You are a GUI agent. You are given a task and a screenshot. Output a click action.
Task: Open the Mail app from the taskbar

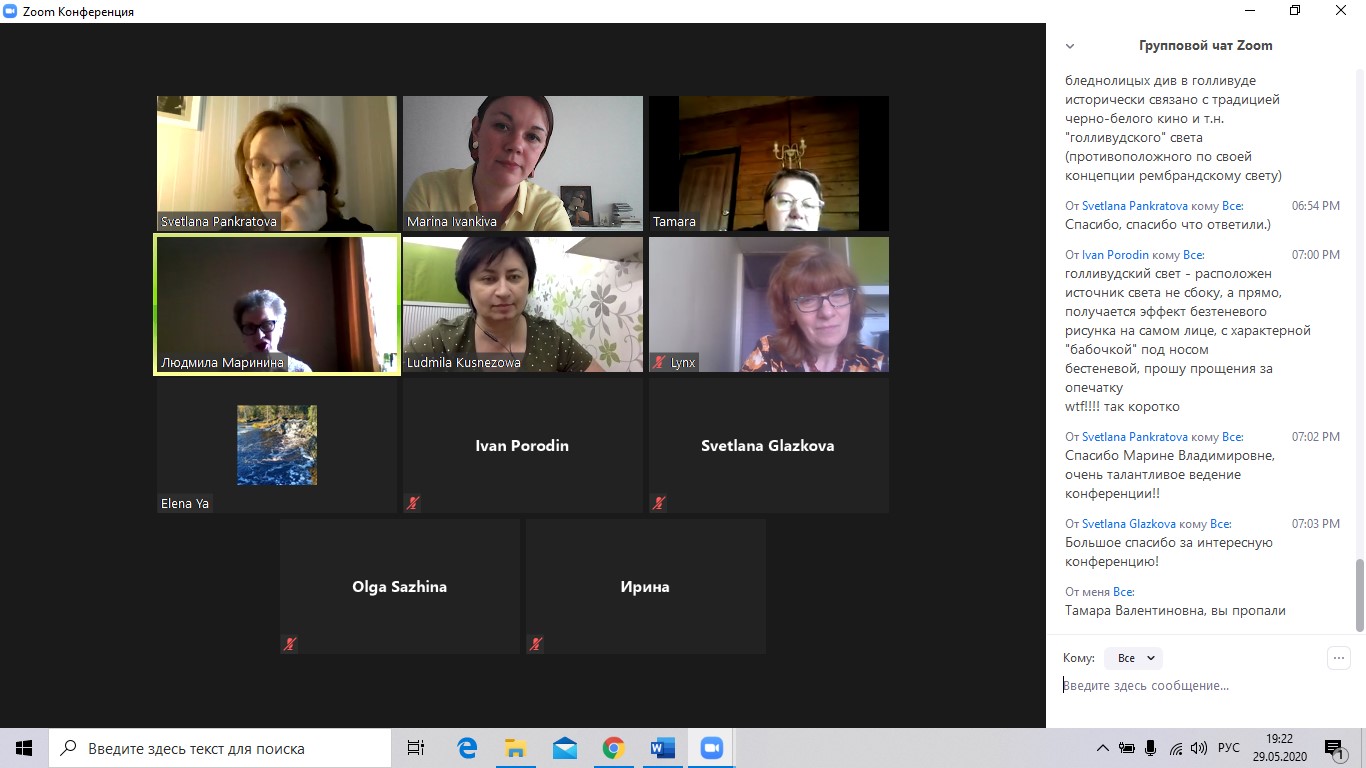[x=565, y=748]
